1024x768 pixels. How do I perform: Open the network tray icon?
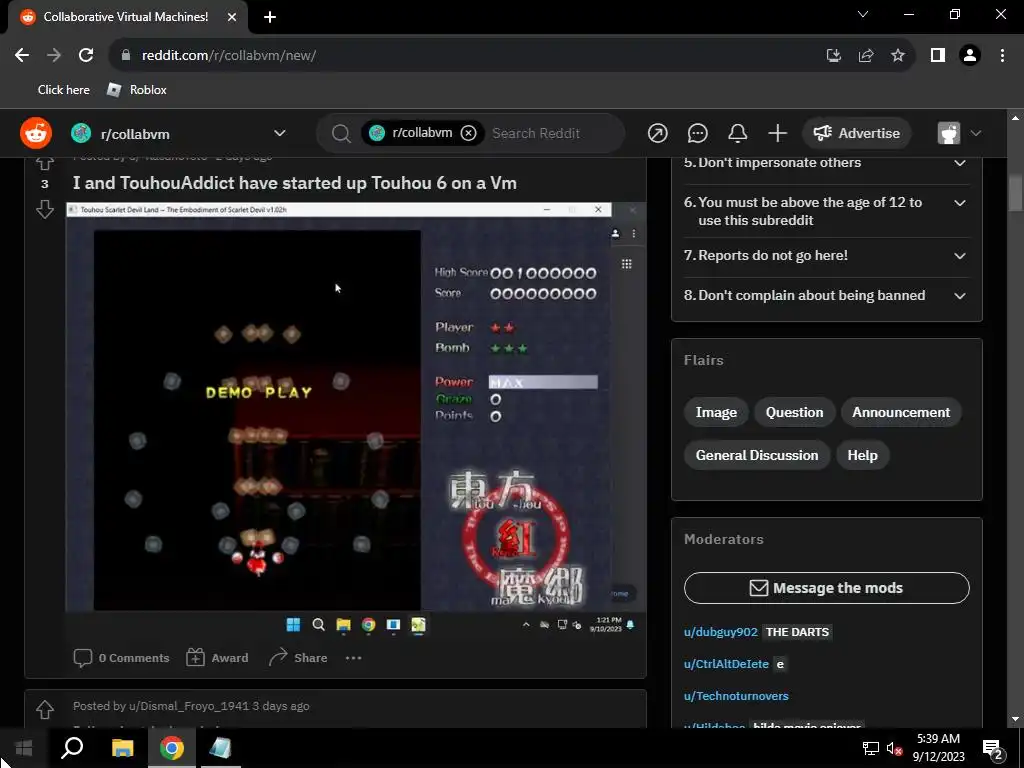point(871,748)
